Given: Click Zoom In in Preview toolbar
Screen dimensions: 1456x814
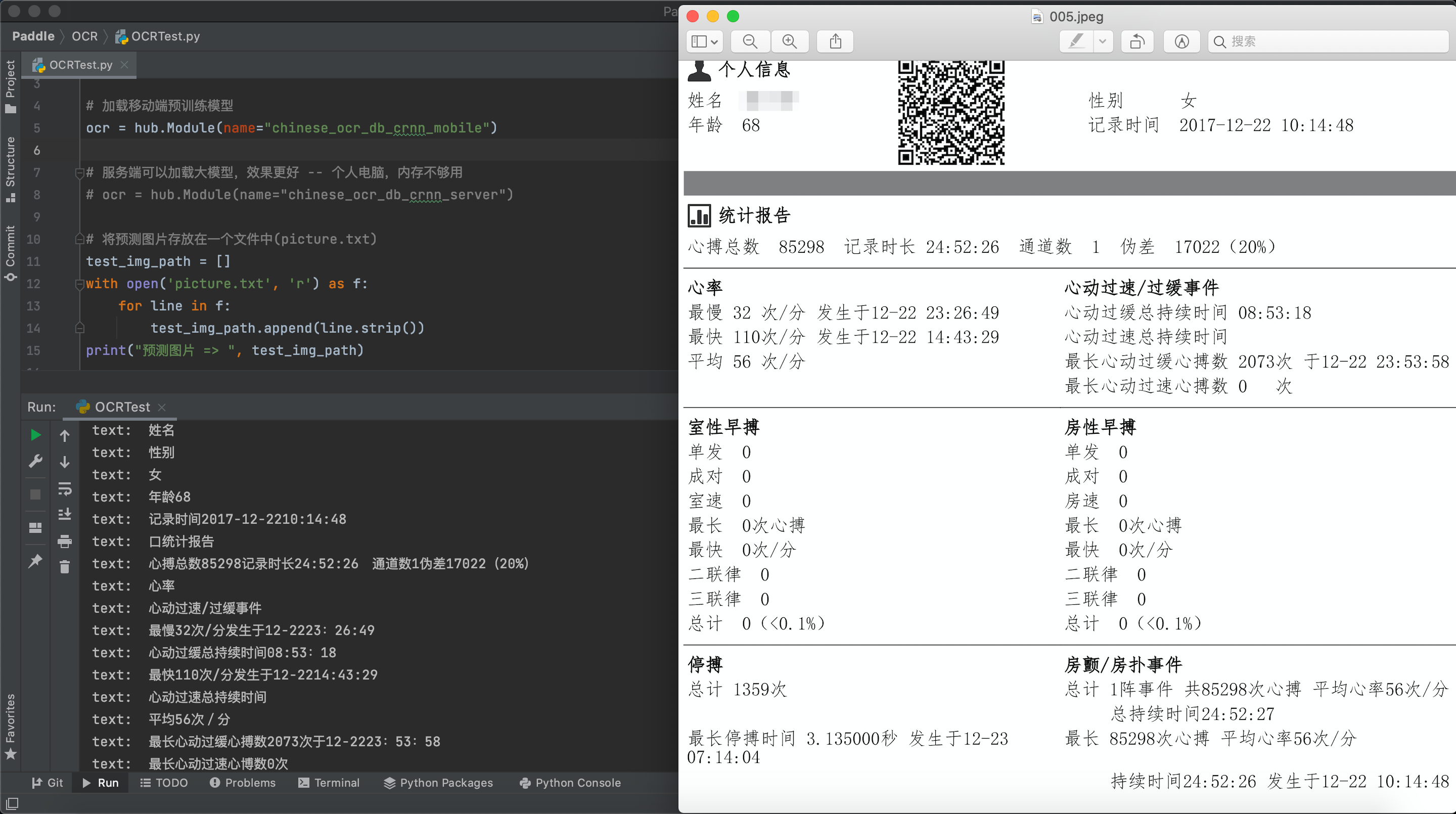Looking at the screenshot, I should (790, 41).
